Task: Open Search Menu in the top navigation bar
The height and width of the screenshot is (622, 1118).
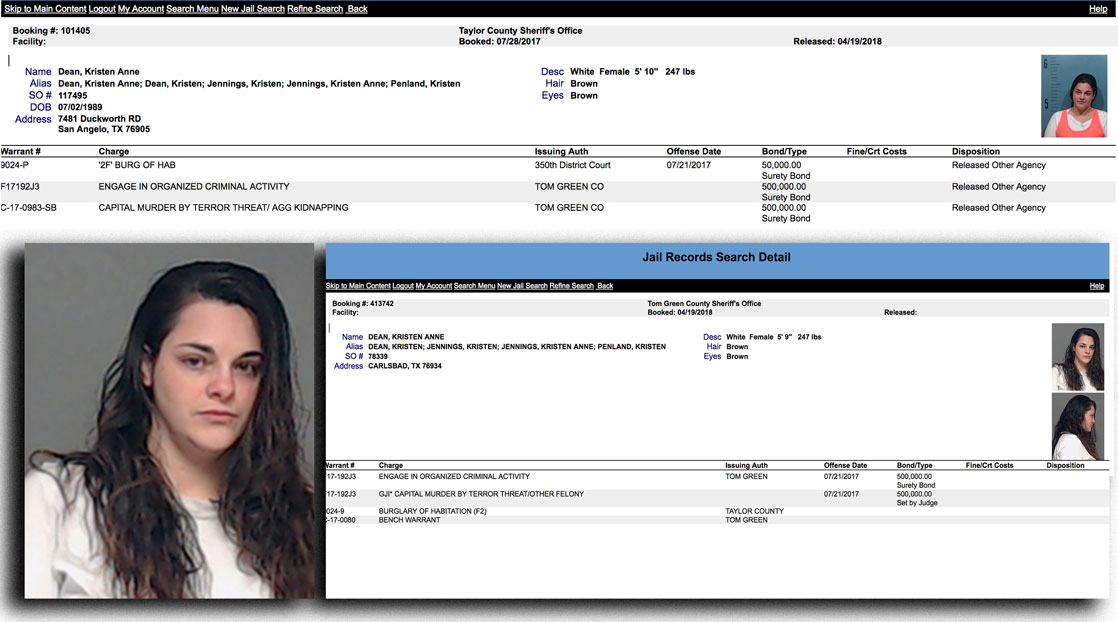Action: [x=192, y=9]
